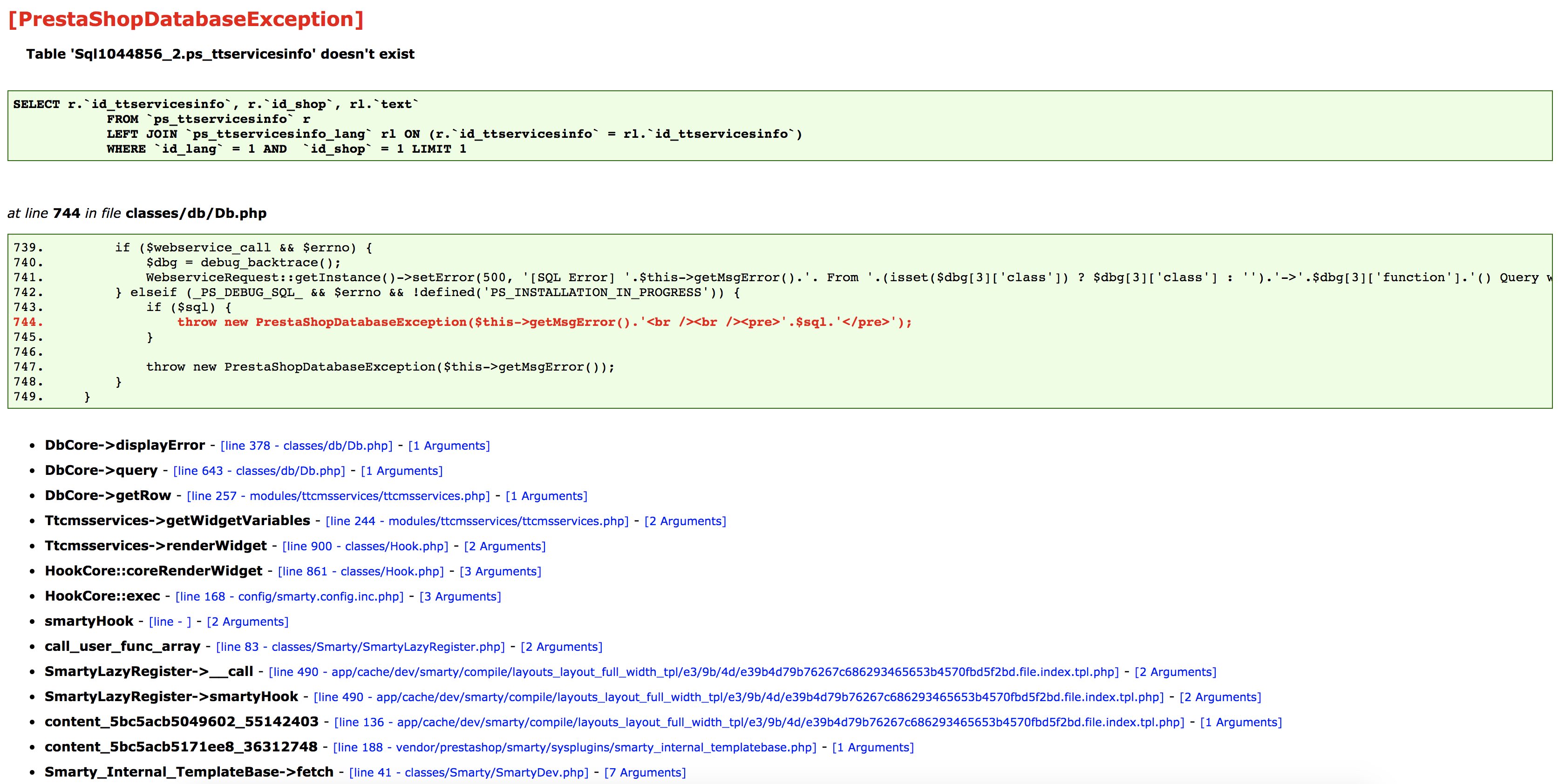Click the highlighted line 744 throw statement

(544, 323)
